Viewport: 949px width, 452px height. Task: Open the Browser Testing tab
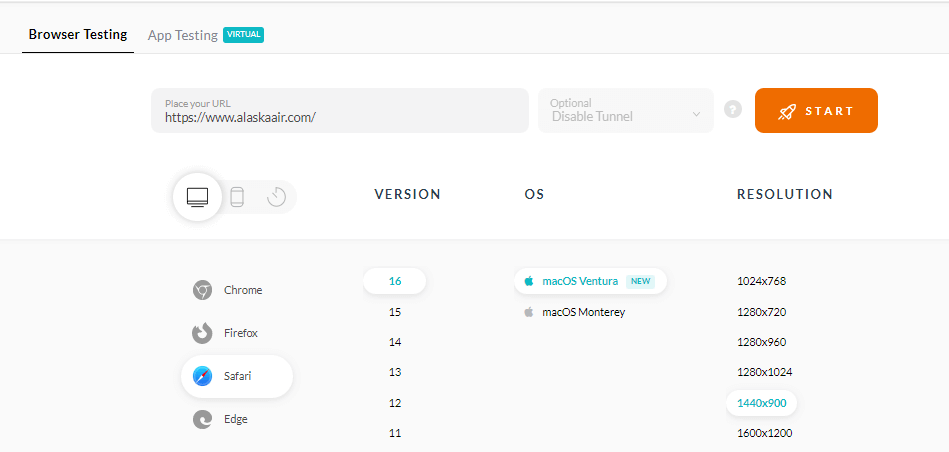pos(78,34)
